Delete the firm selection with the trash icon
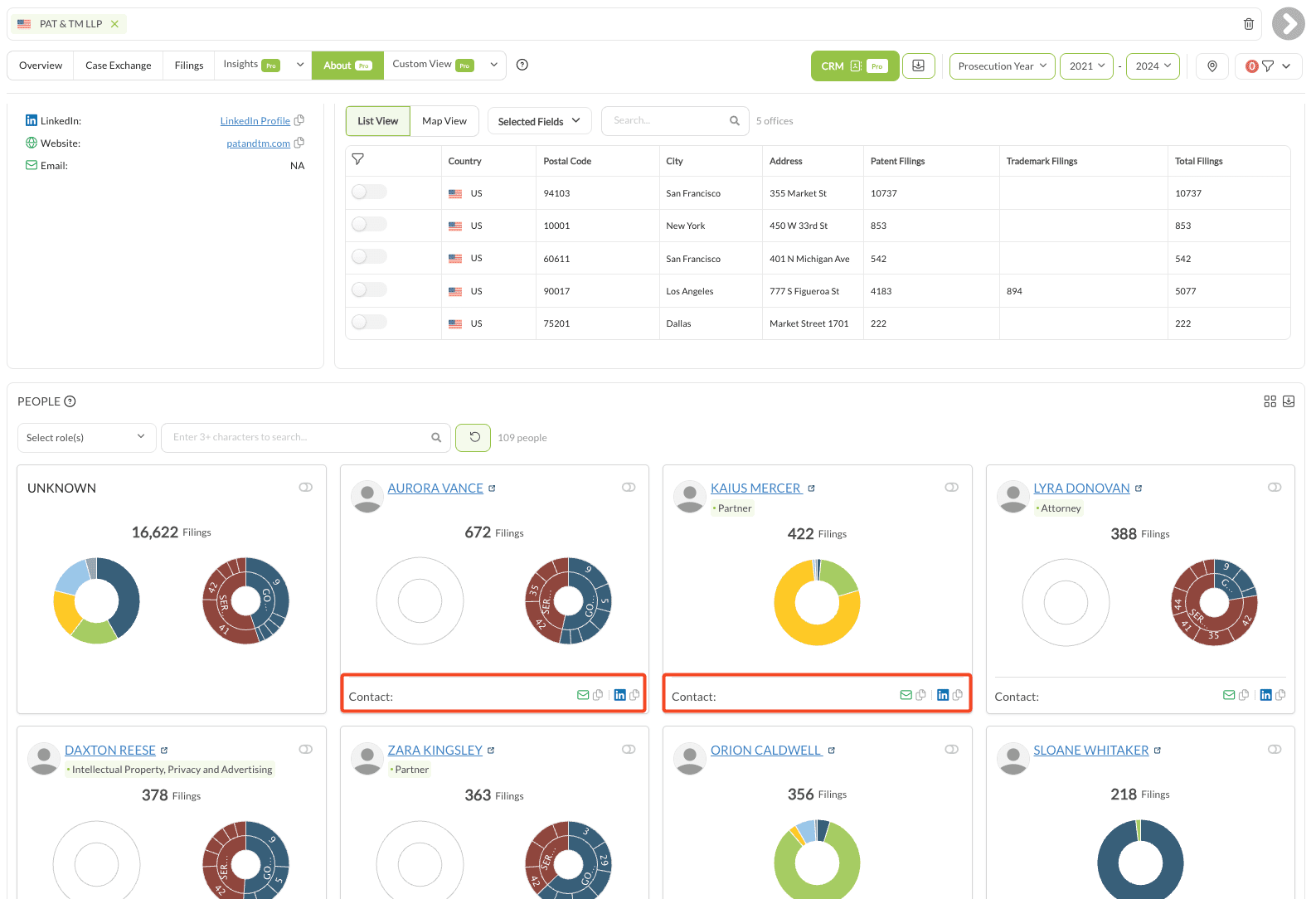The width and height of the screenshot is (1316, 899). 1248,24
